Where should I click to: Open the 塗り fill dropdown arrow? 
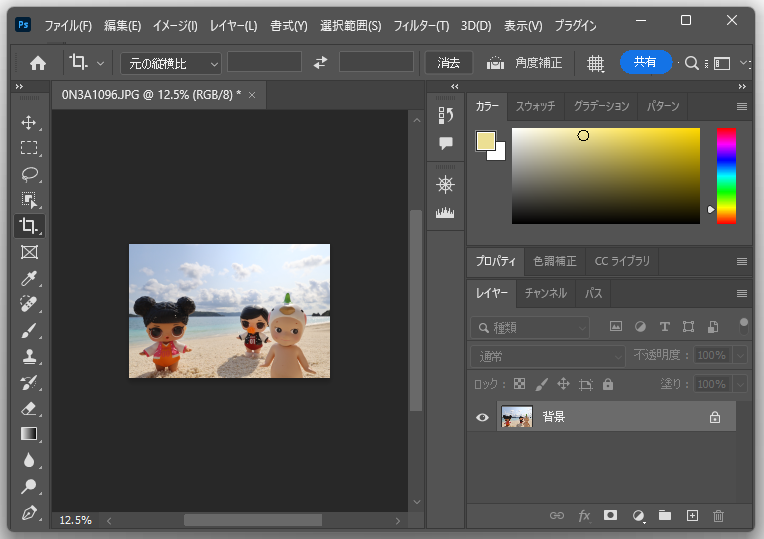coord(741,384)
